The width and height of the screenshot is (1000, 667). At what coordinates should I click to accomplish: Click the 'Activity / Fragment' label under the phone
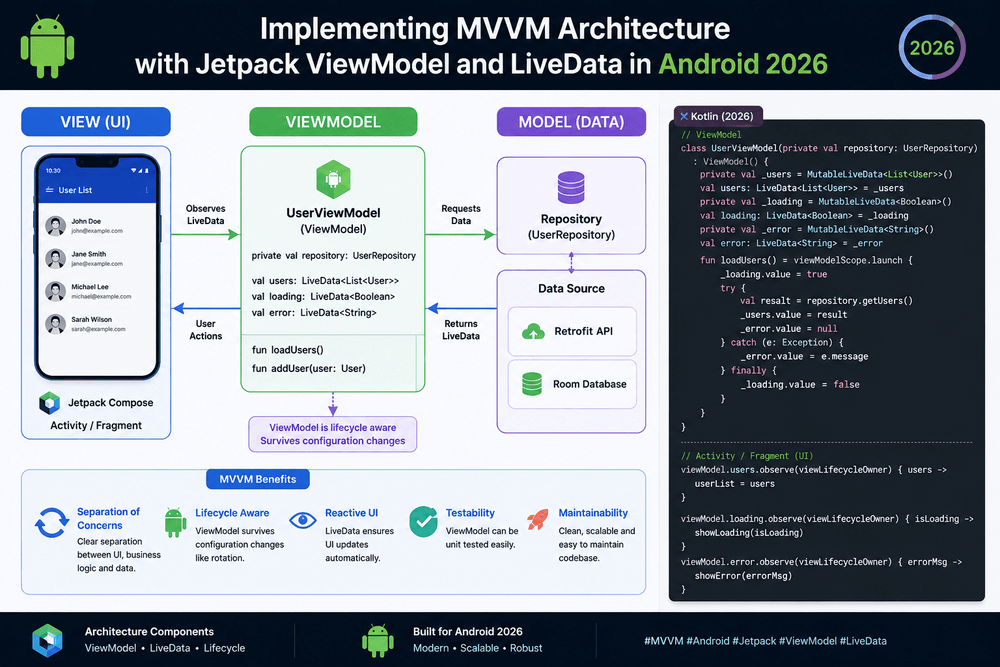coord(96,425)
